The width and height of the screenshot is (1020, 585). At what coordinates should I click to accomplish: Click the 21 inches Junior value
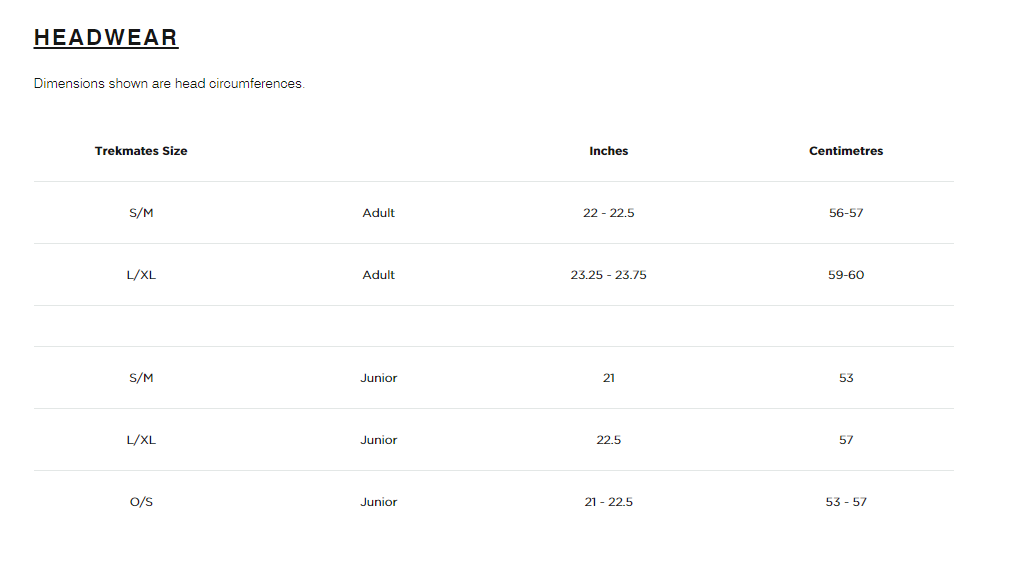(608, 378)
